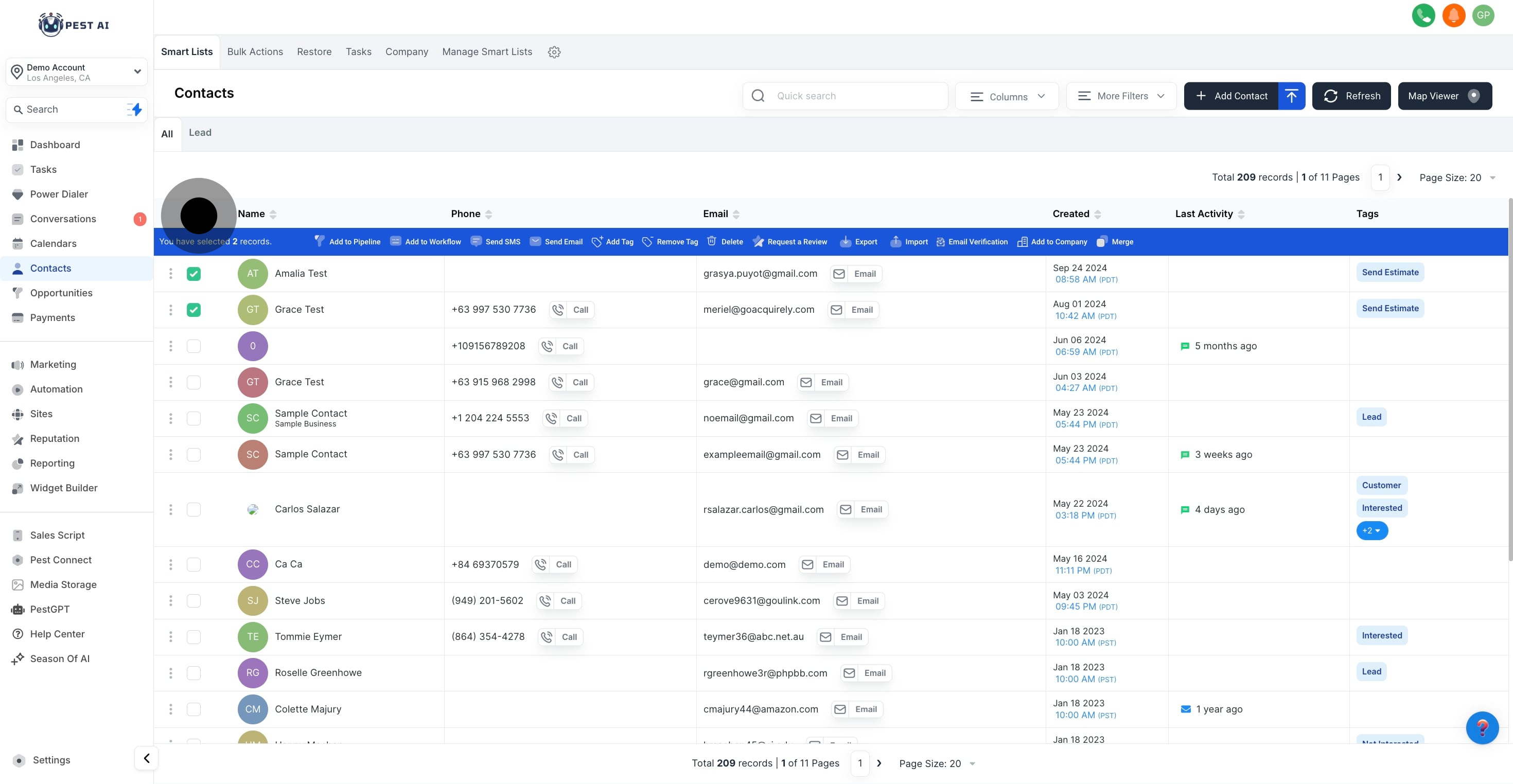Click the Merge action icon
The height and width of the screenshot is (784, 1513).
point(1101,241)
